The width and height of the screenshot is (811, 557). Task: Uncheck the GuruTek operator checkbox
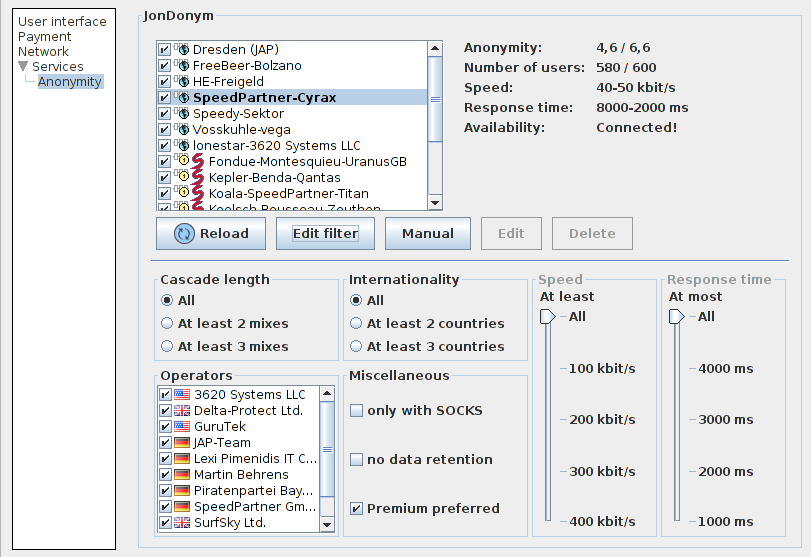[x=165, y=427]
